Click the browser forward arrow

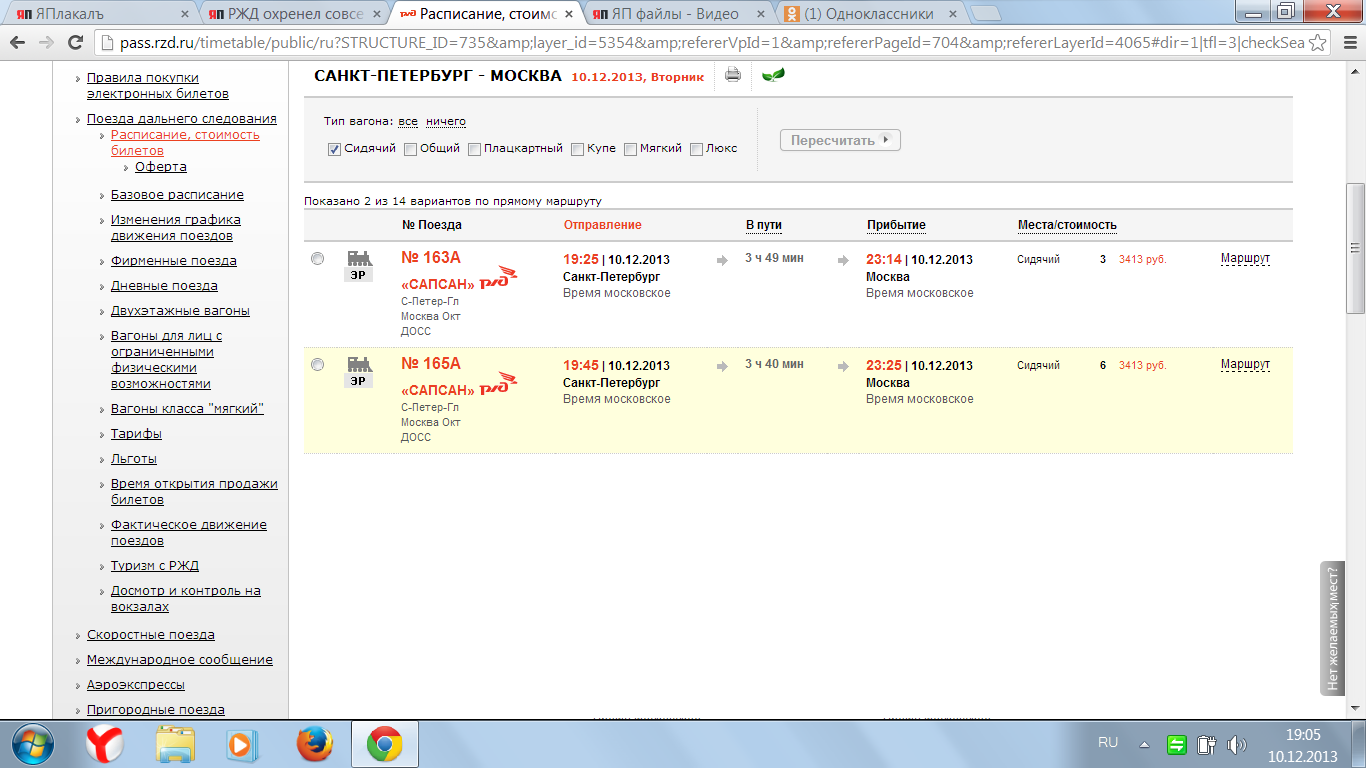click(46, 43)
